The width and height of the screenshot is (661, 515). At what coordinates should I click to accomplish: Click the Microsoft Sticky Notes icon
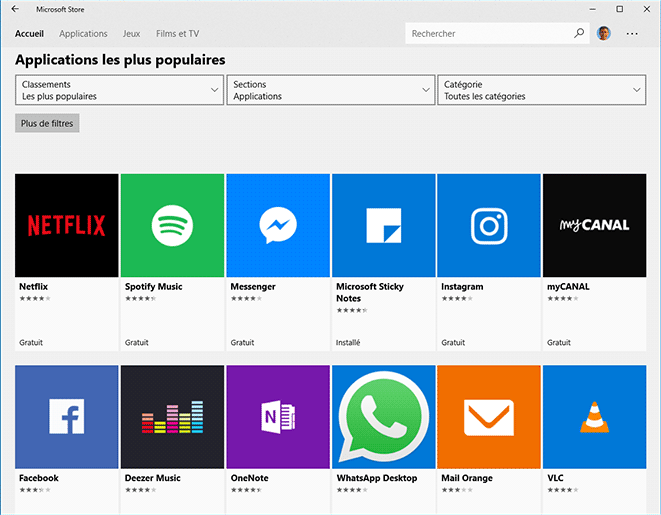click(383, 225)
